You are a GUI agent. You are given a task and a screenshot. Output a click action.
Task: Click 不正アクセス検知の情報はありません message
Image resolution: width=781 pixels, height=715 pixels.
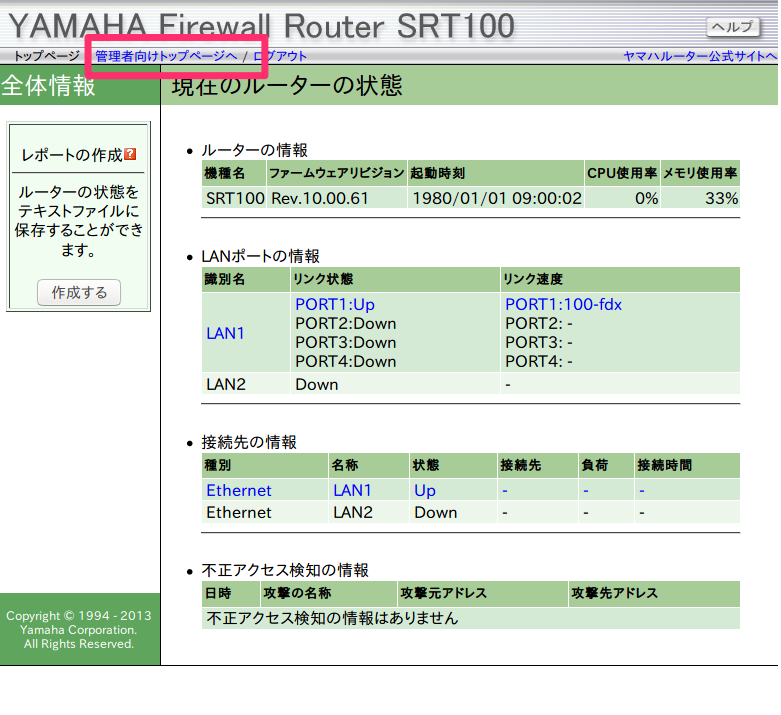point(332,618)
